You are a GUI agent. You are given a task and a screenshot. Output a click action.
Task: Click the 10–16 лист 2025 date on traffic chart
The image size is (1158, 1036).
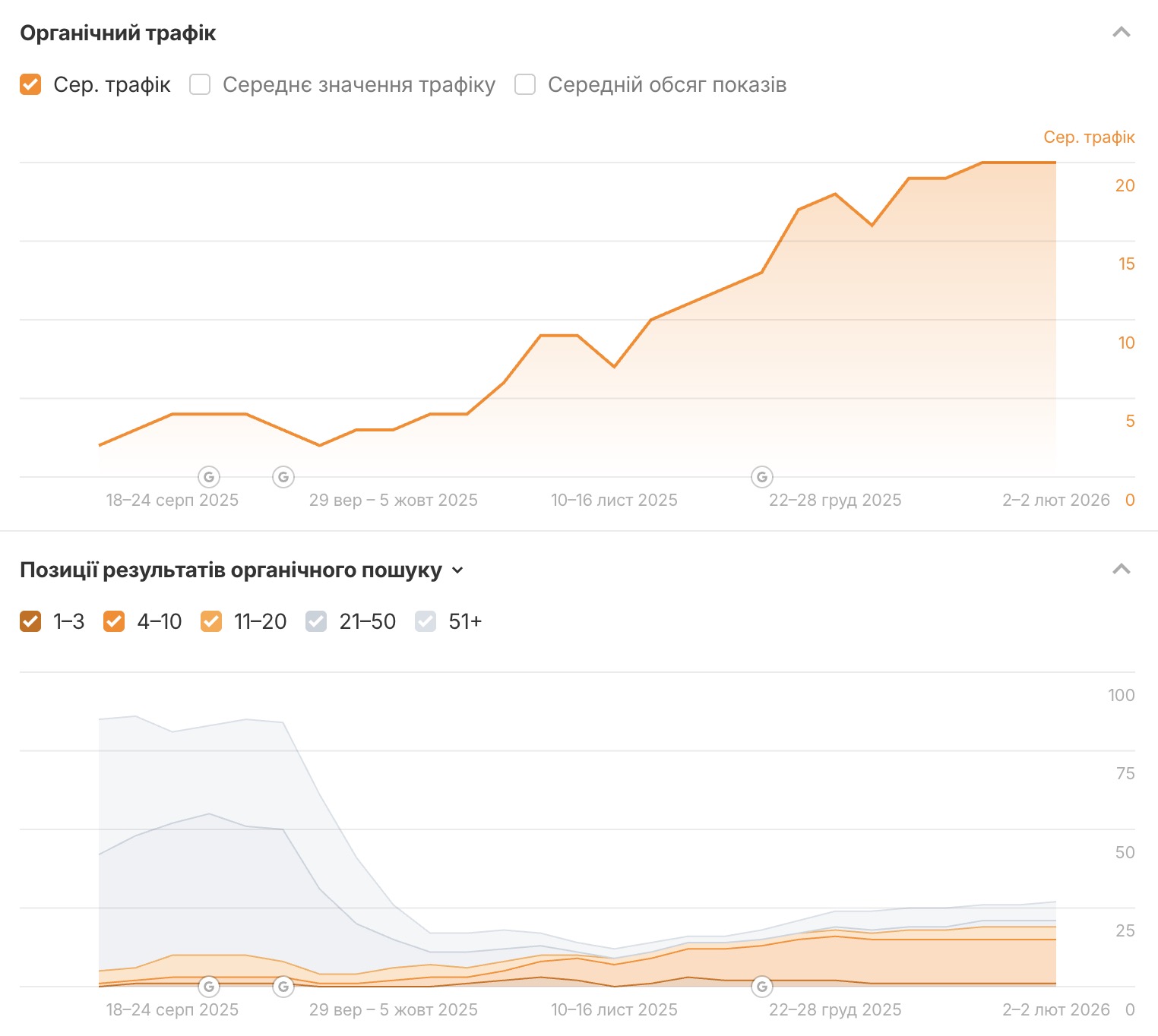(614, 500)
